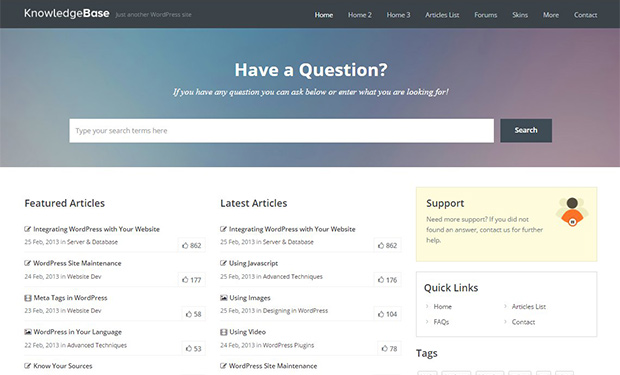Click FAQs in Quick Links
Screen dimensions: 620x375
(x=441, y=322)
